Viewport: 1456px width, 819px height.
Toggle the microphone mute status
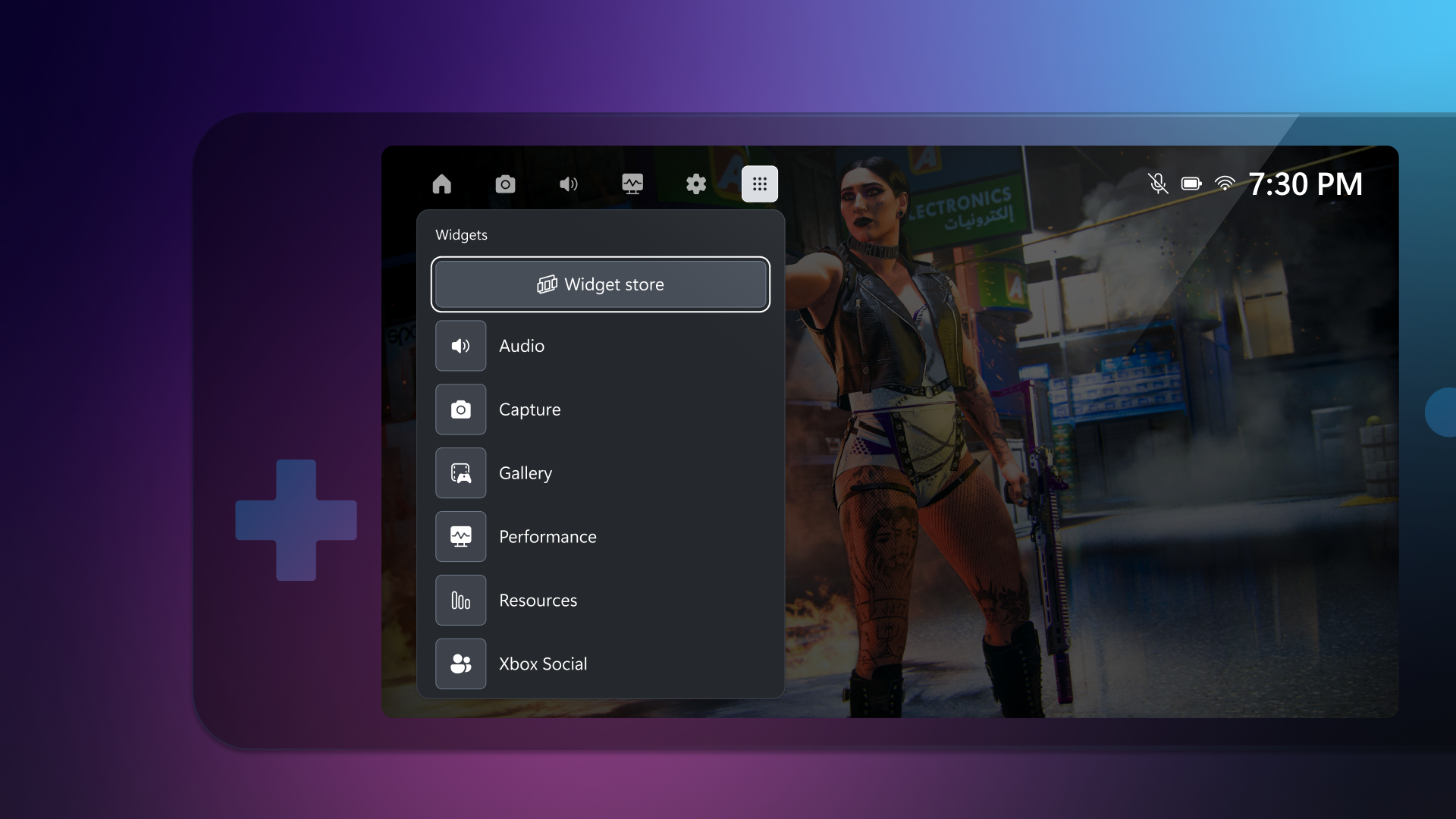tap(1158, 183)
